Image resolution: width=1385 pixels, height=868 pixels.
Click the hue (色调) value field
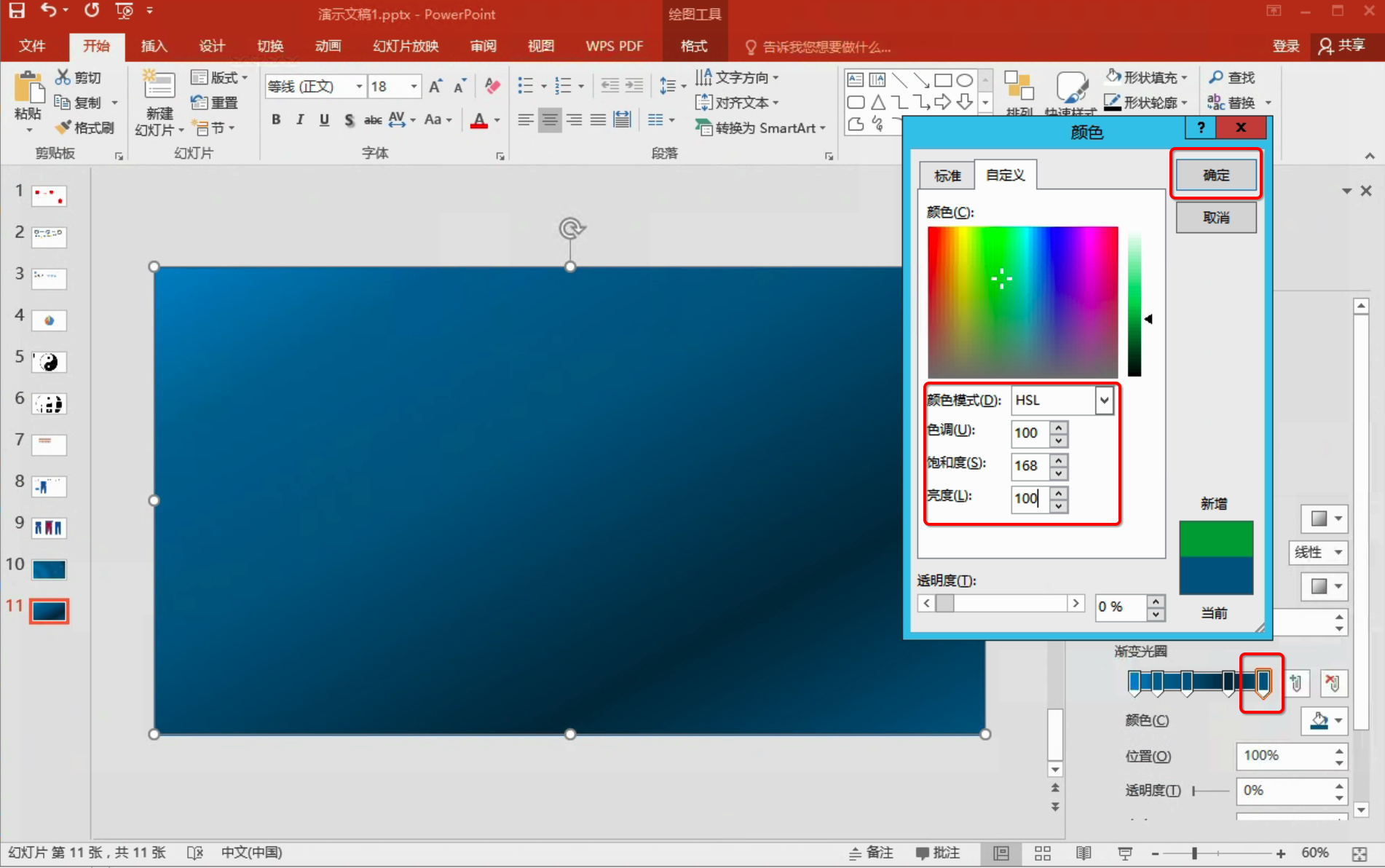(1030, 433)
